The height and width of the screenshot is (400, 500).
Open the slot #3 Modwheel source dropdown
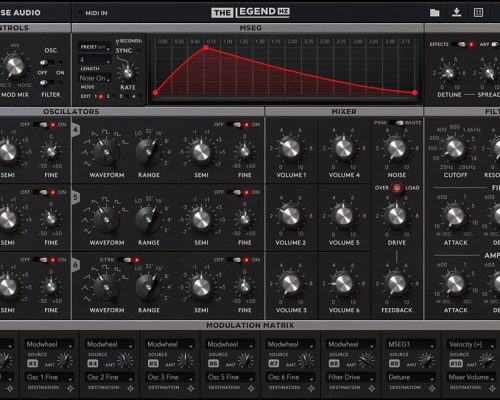(49, 344)
